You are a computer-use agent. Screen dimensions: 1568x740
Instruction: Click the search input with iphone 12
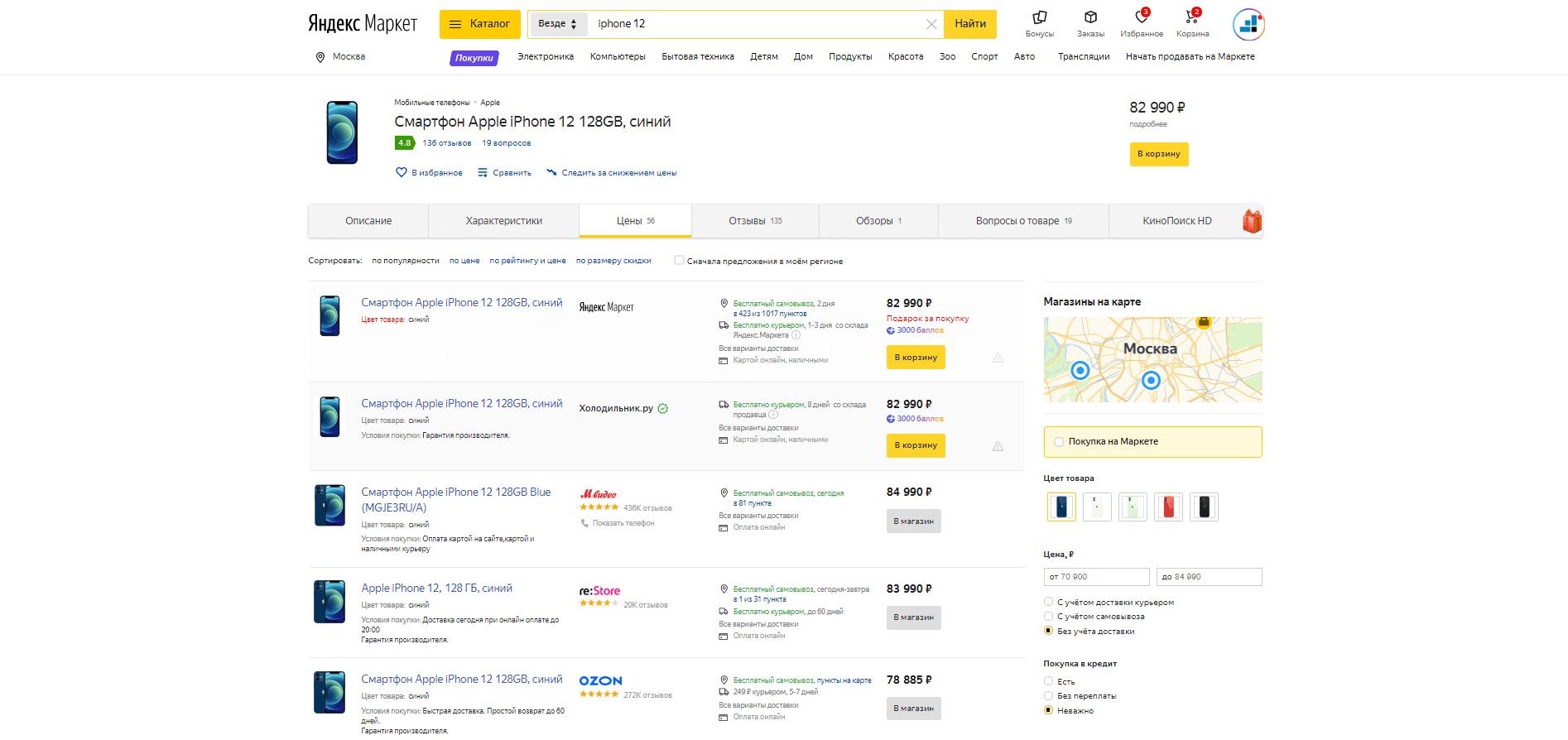tap(758, 24)
